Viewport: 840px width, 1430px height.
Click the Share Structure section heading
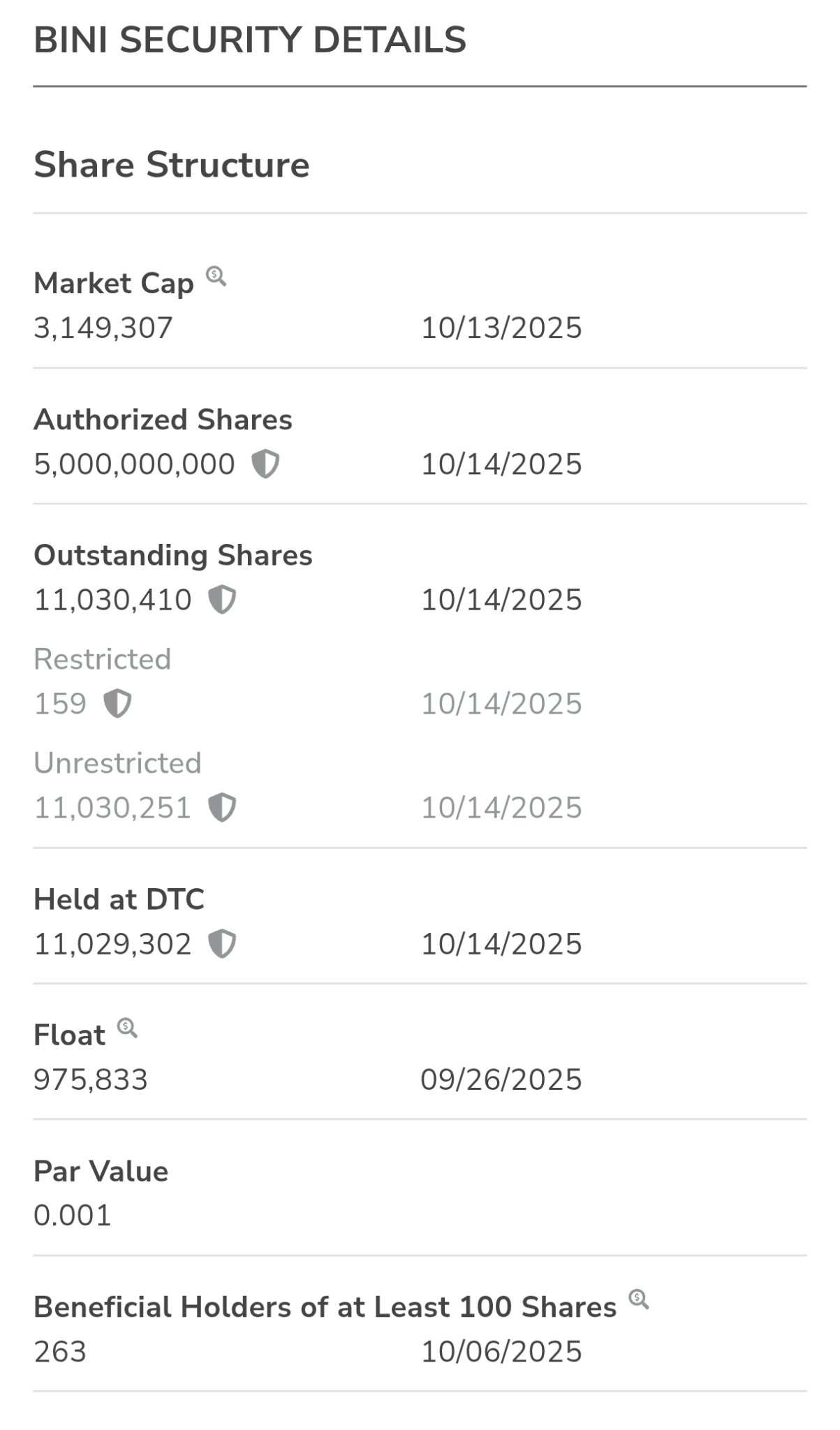tap(172, 165)
